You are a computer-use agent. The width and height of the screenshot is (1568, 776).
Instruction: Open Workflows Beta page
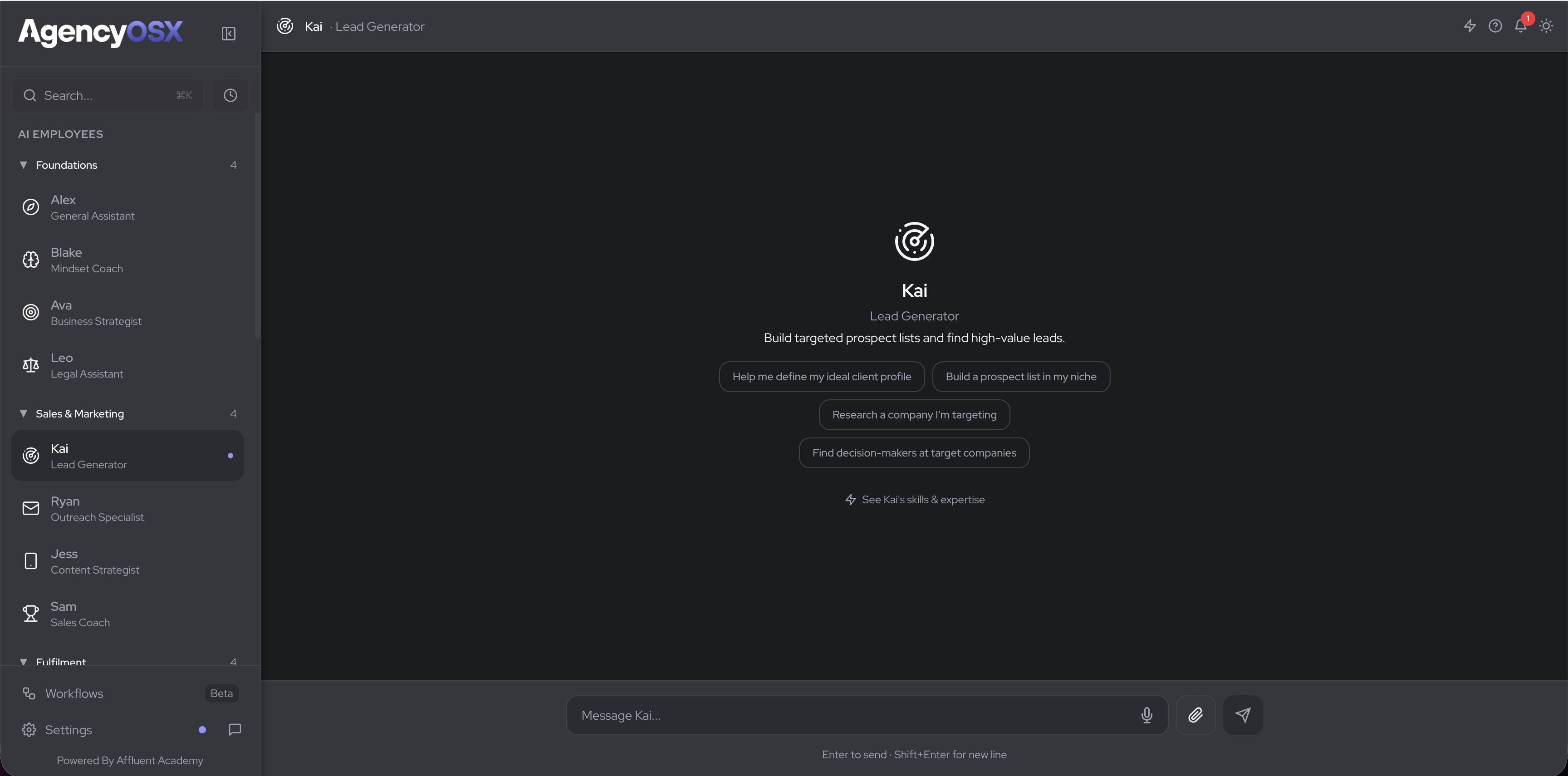coord(130,693)
